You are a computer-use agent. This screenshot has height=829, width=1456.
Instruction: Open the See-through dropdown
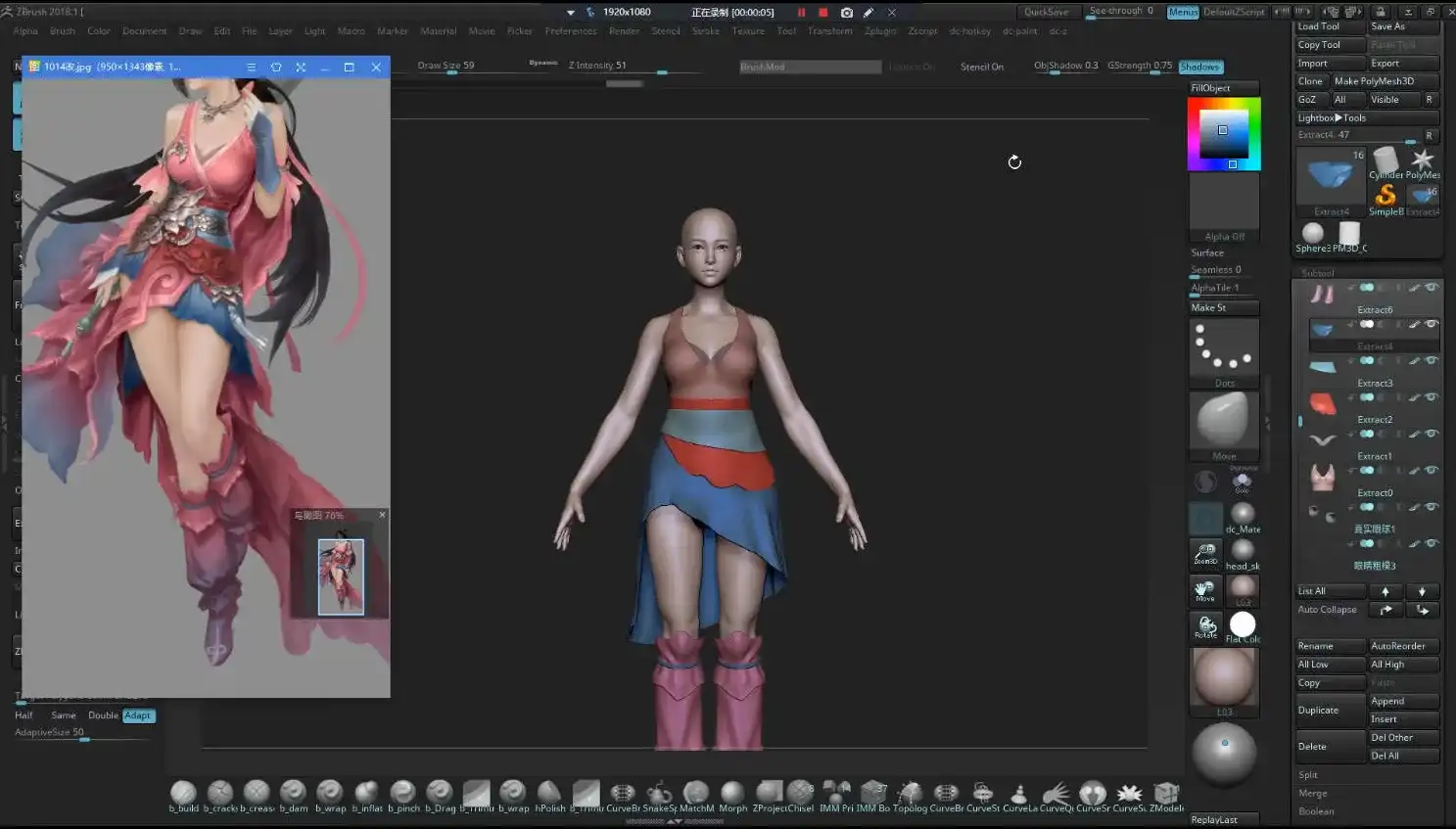coord(1119,10)
